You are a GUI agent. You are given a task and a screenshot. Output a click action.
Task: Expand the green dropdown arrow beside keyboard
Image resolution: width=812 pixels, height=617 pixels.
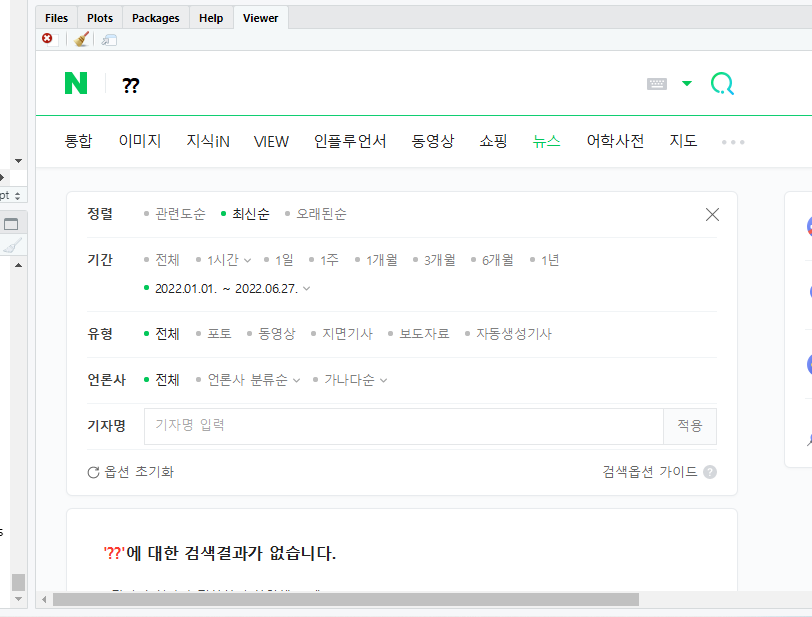tap(687, 83)
